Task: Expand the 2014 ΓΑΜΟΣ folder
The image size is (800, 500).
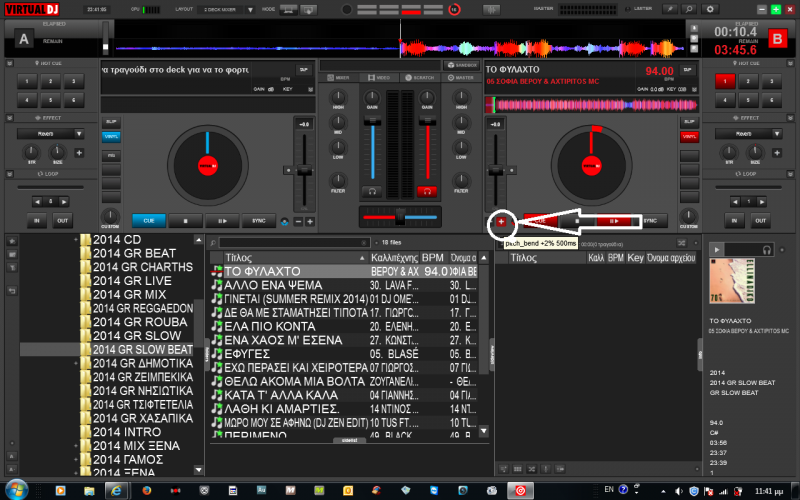Action: (76, 460)
